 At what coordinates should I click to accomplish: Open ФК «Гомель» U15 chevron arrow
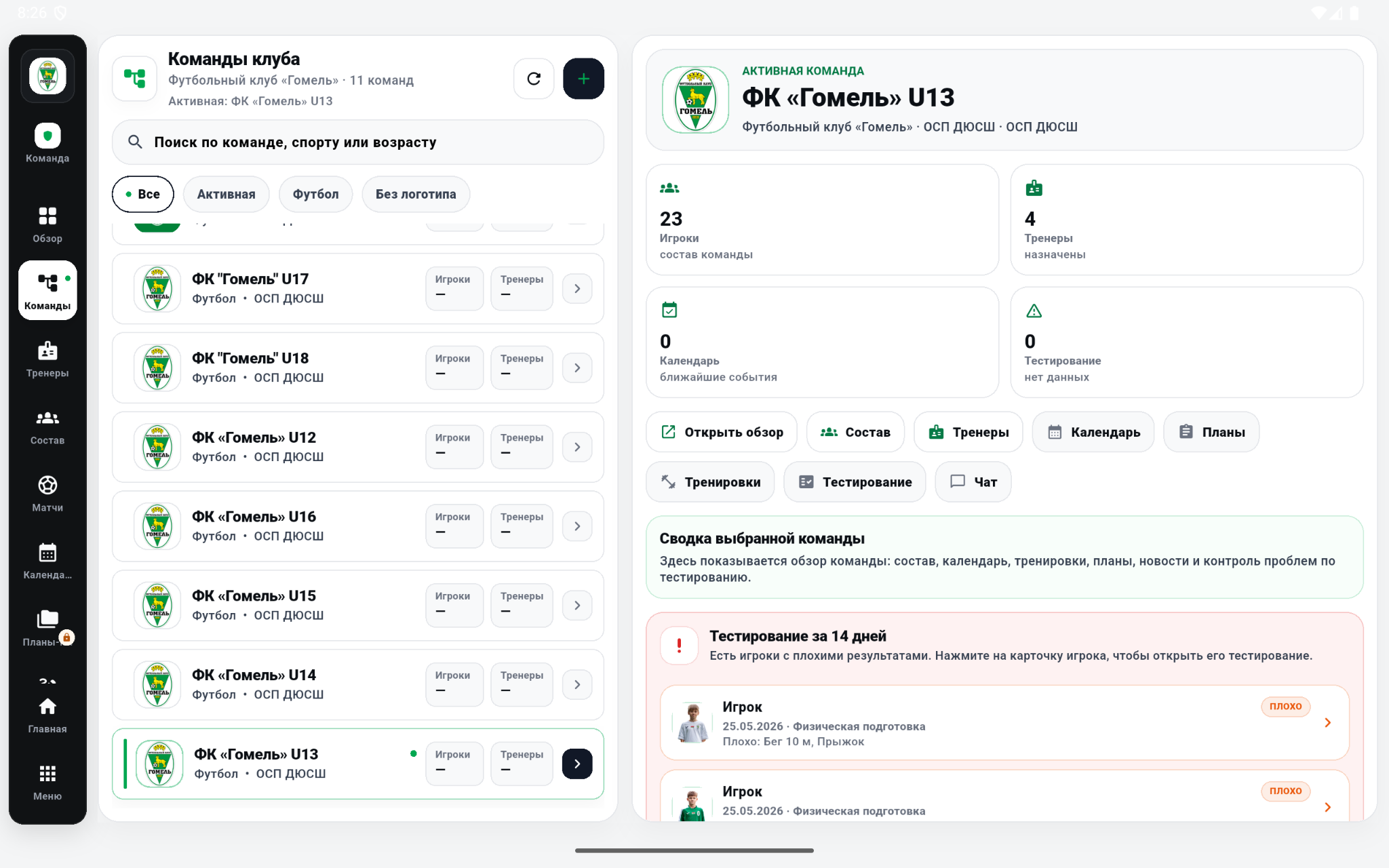pos(577,606)
